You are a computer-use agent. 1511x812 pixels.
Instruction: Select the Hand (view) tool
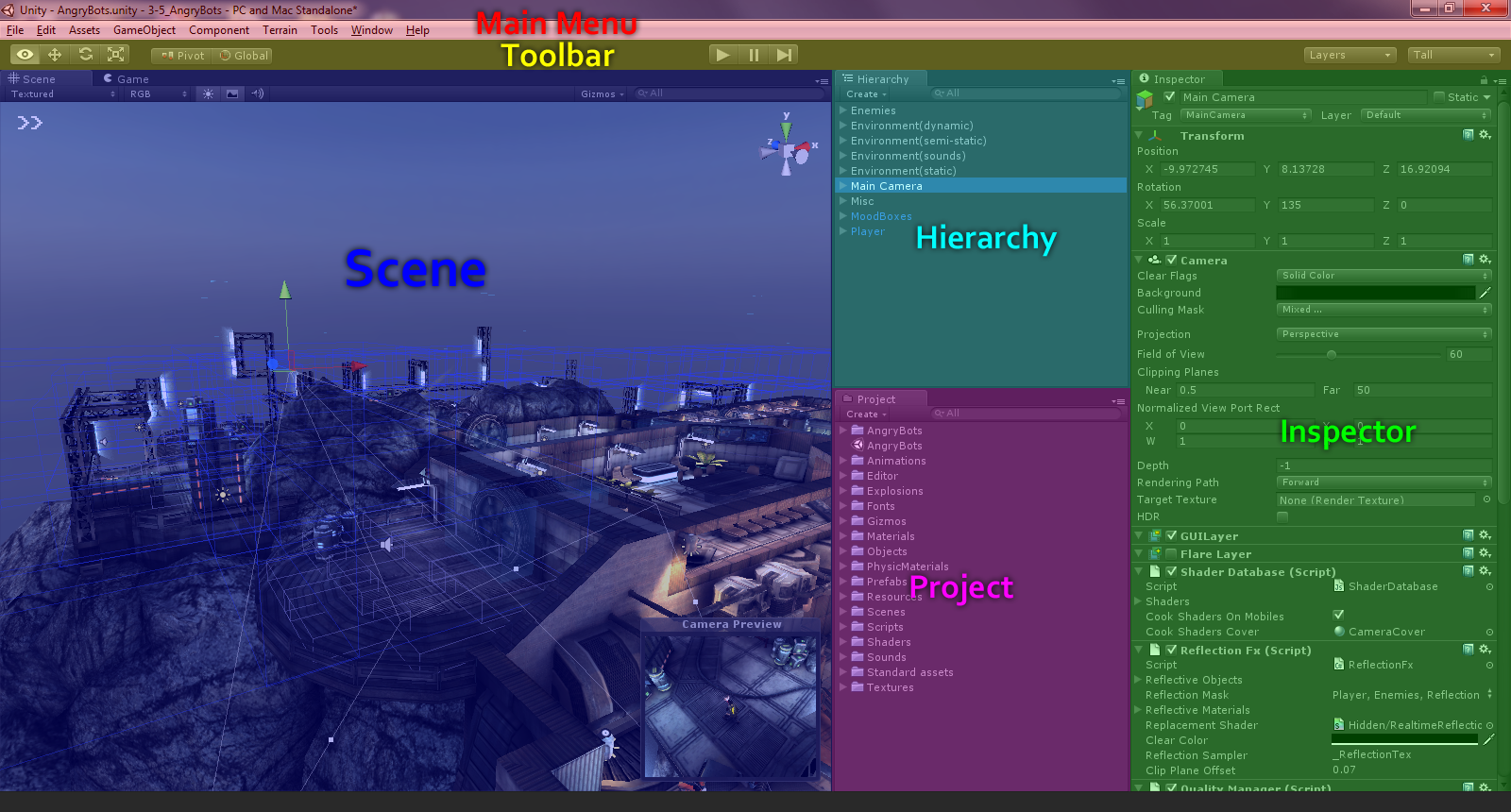(25, 55)
